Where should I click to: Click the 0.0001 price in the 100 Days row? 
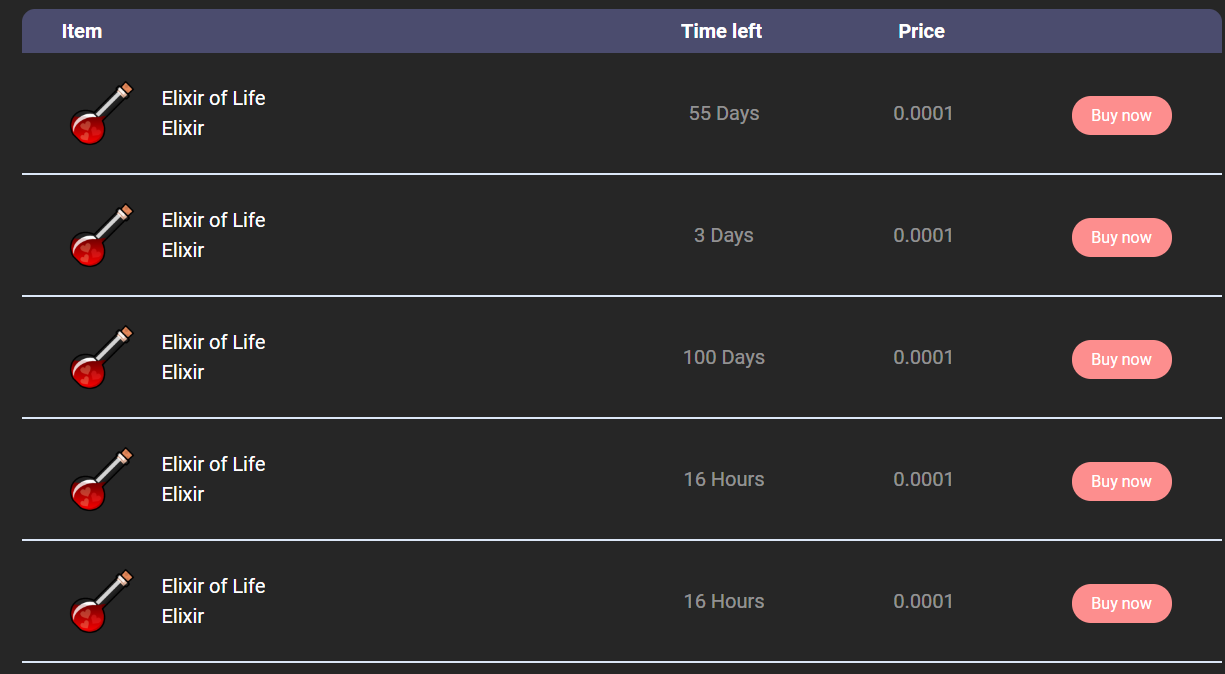[x=923, y=358]
